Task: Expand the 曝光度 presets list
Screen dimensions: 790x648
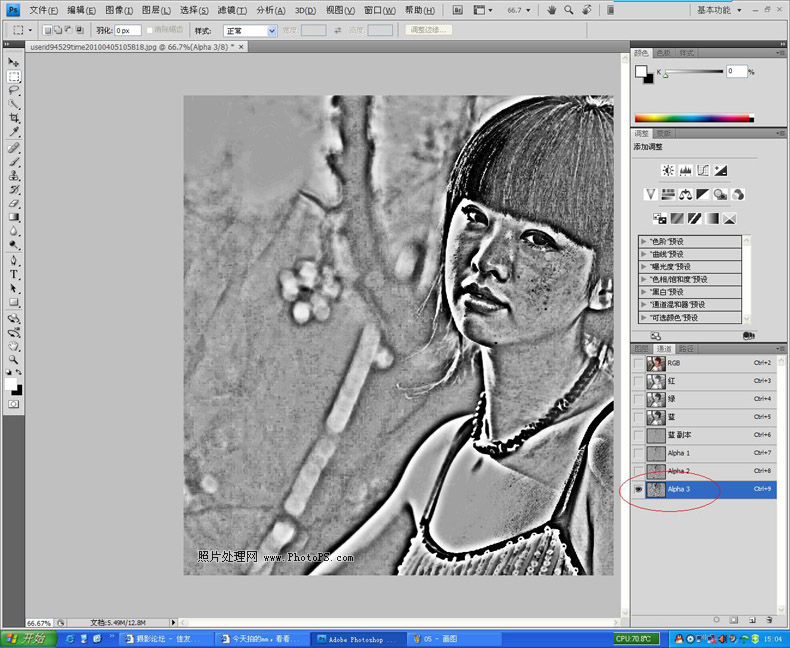Action: pos(644,267)
